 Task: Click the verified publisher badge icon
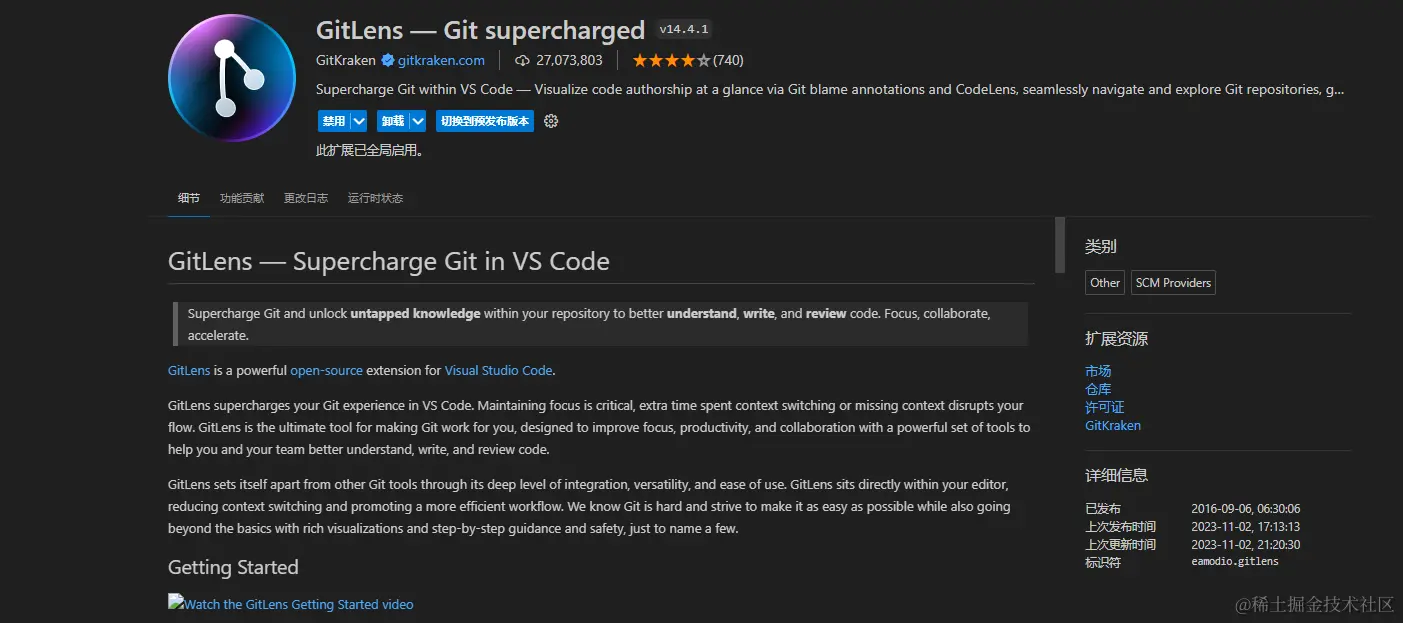coord(388,60)
